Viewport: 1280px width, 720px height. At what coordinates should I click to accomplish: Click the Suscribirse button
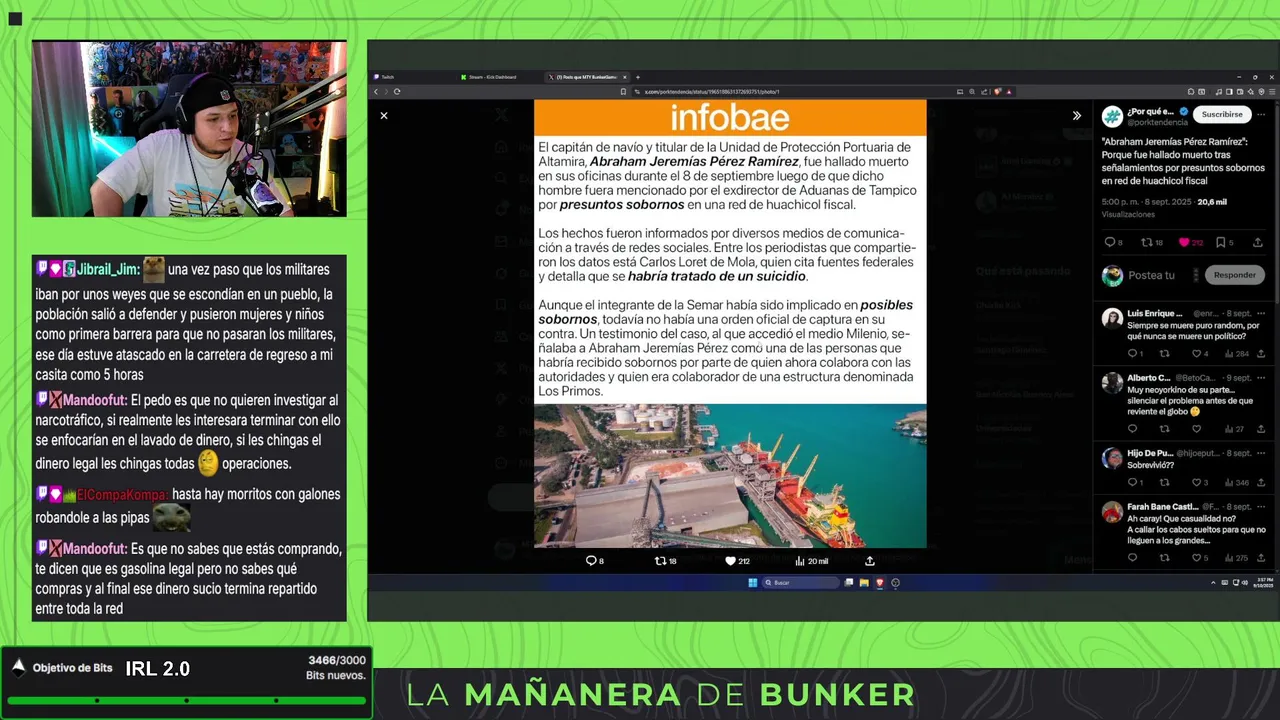pos(1222,115)
